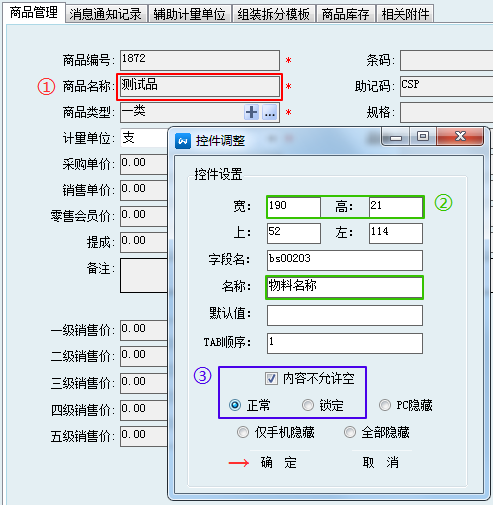Select the 正常 radio option
The height and width of the screenshot is (505, 493).
(235, 405)
